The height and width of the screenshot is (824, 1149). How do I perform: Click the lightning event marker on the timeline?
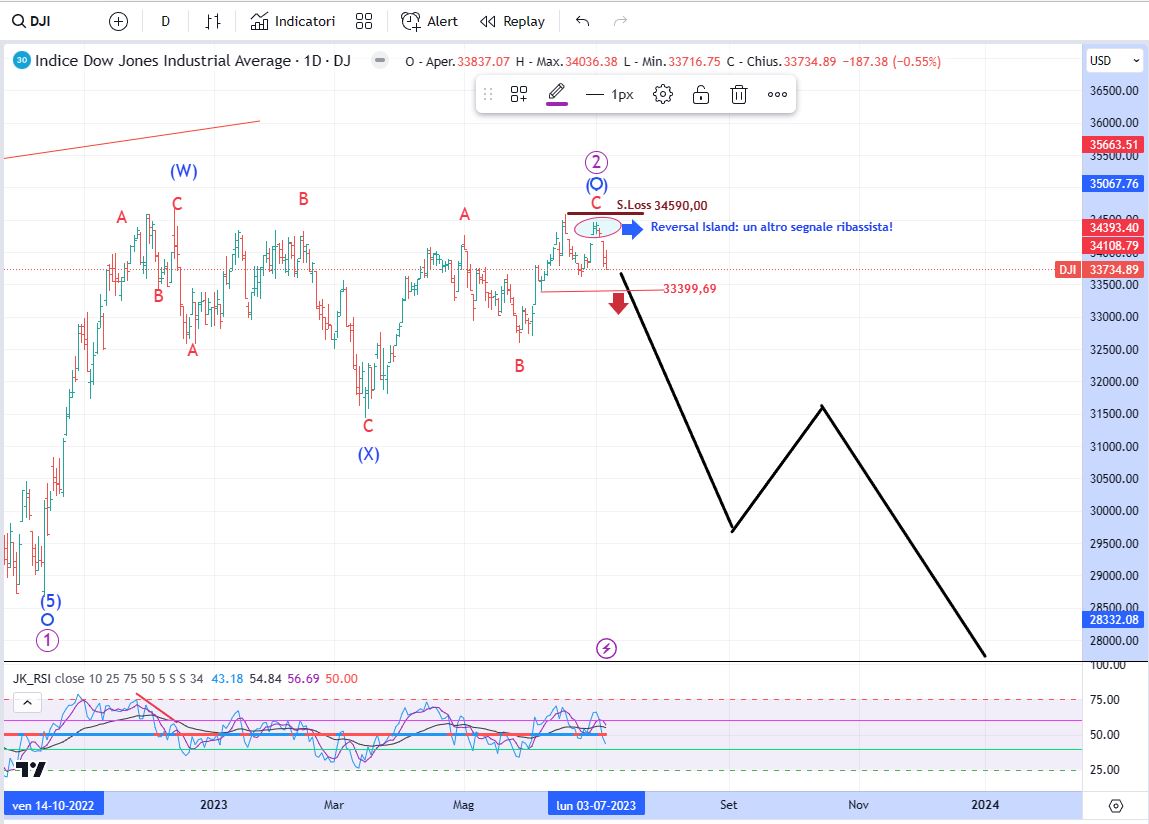pyautogui.click(x=606, y=648)
